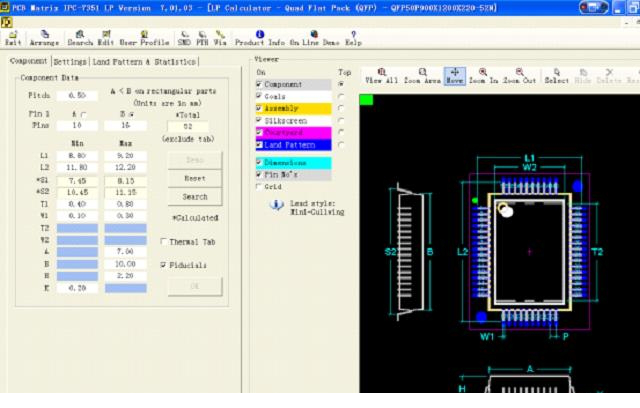
Task: Open Land Pattern & Statistics tab
Action: coord(144,62)
